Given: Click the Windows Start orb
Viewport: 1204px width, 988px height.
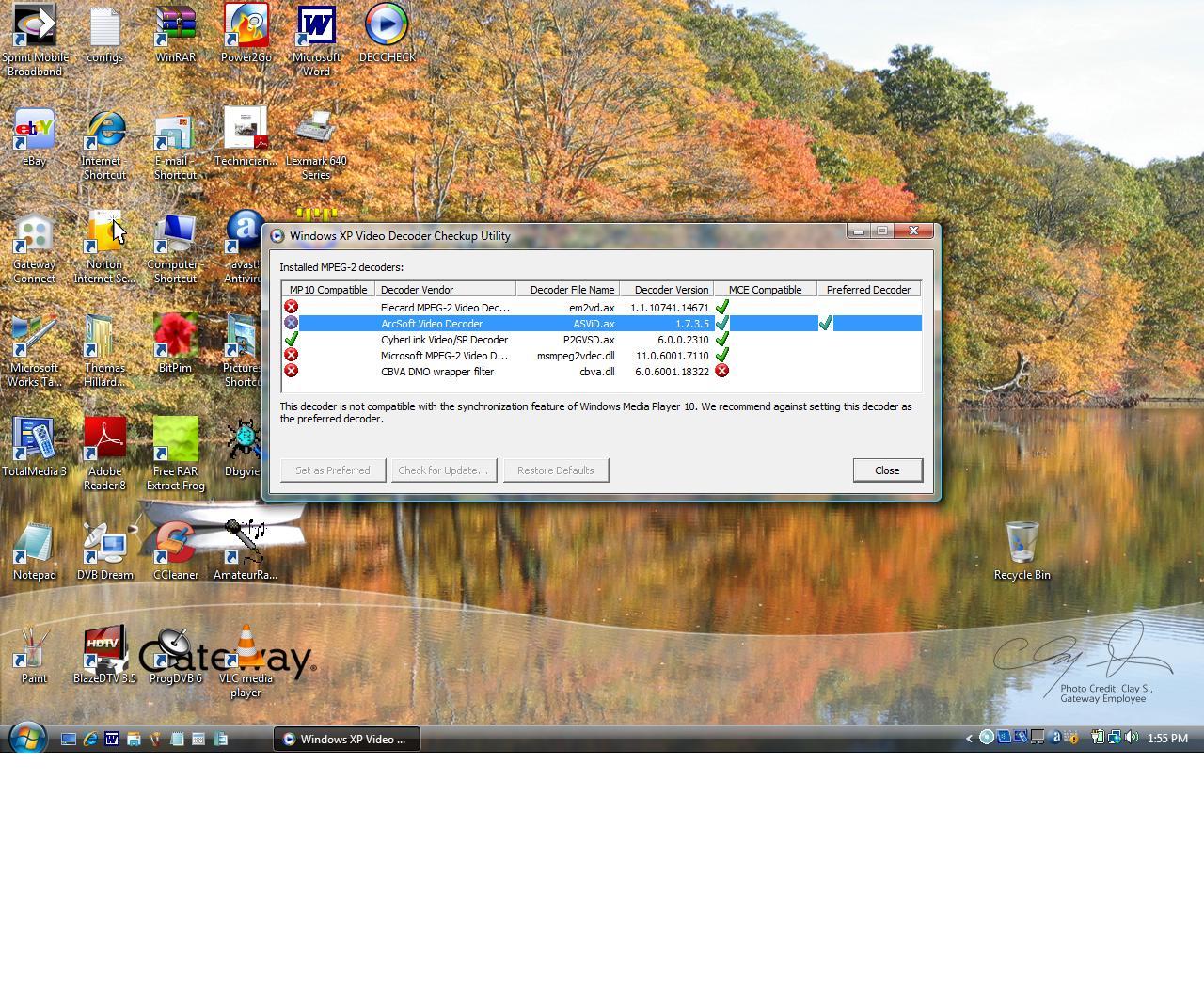Looking at the screenshot, I should click(x=27, y=739).
